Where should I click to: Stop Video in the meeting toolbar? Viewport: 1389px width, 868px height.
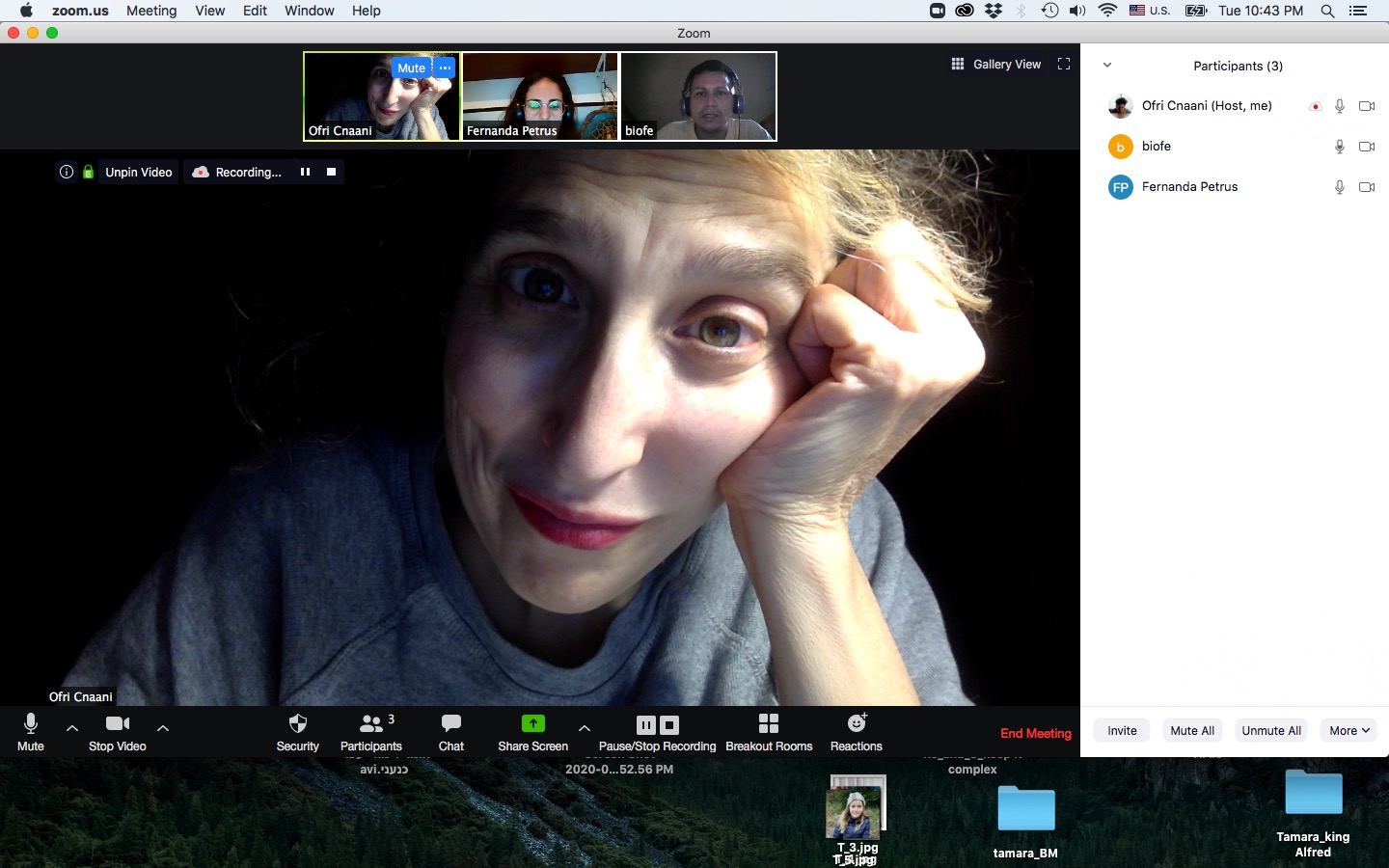[x=118, y=732]
